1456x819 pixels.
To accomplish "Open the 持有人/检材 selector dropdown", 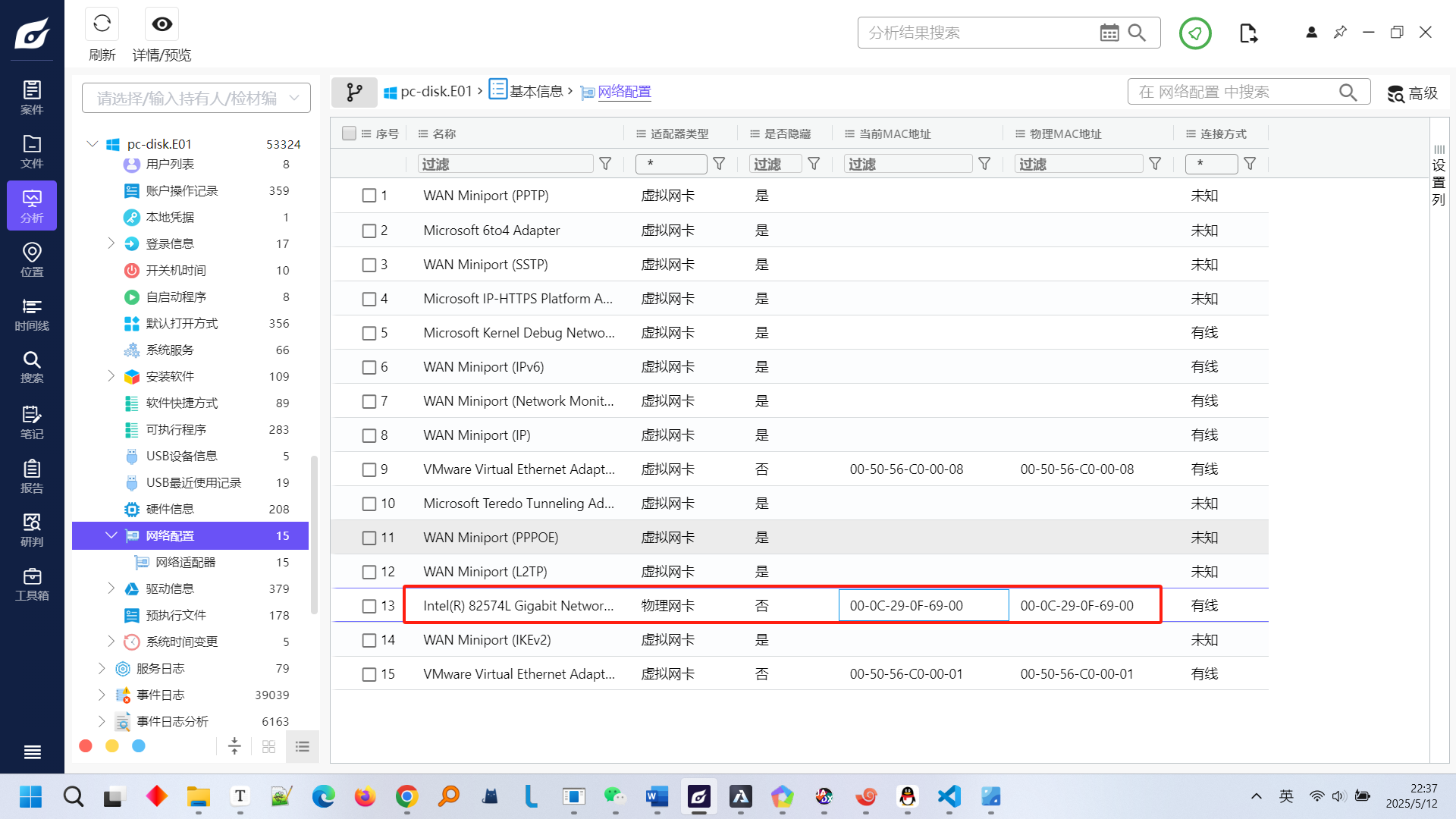I will point(196,98).
